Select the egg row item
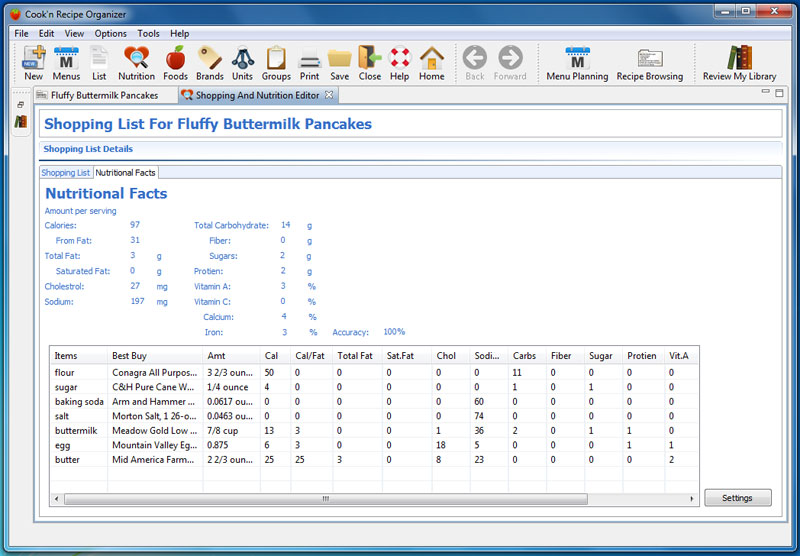The width and height of the screenshot is (800, 556). pos(62,445)
